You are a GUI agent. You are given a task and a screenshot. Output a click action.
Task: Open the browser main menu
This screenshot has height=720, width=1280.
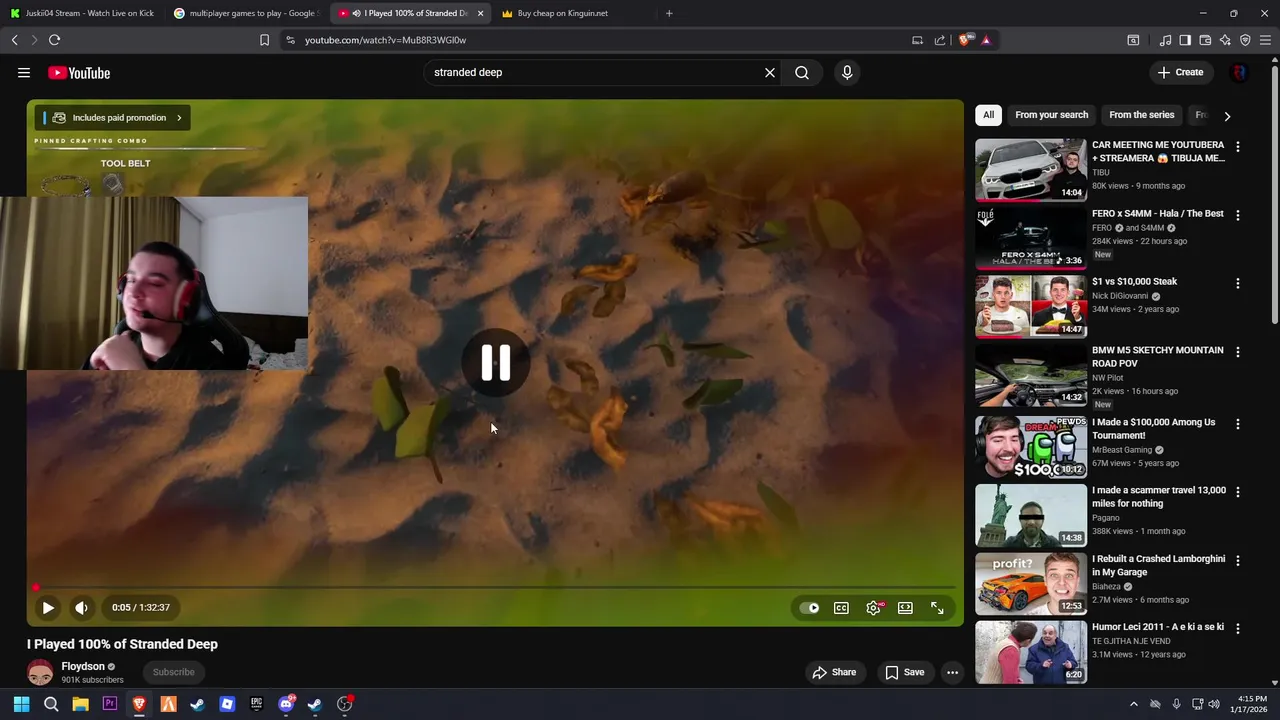coord(1266,40)
